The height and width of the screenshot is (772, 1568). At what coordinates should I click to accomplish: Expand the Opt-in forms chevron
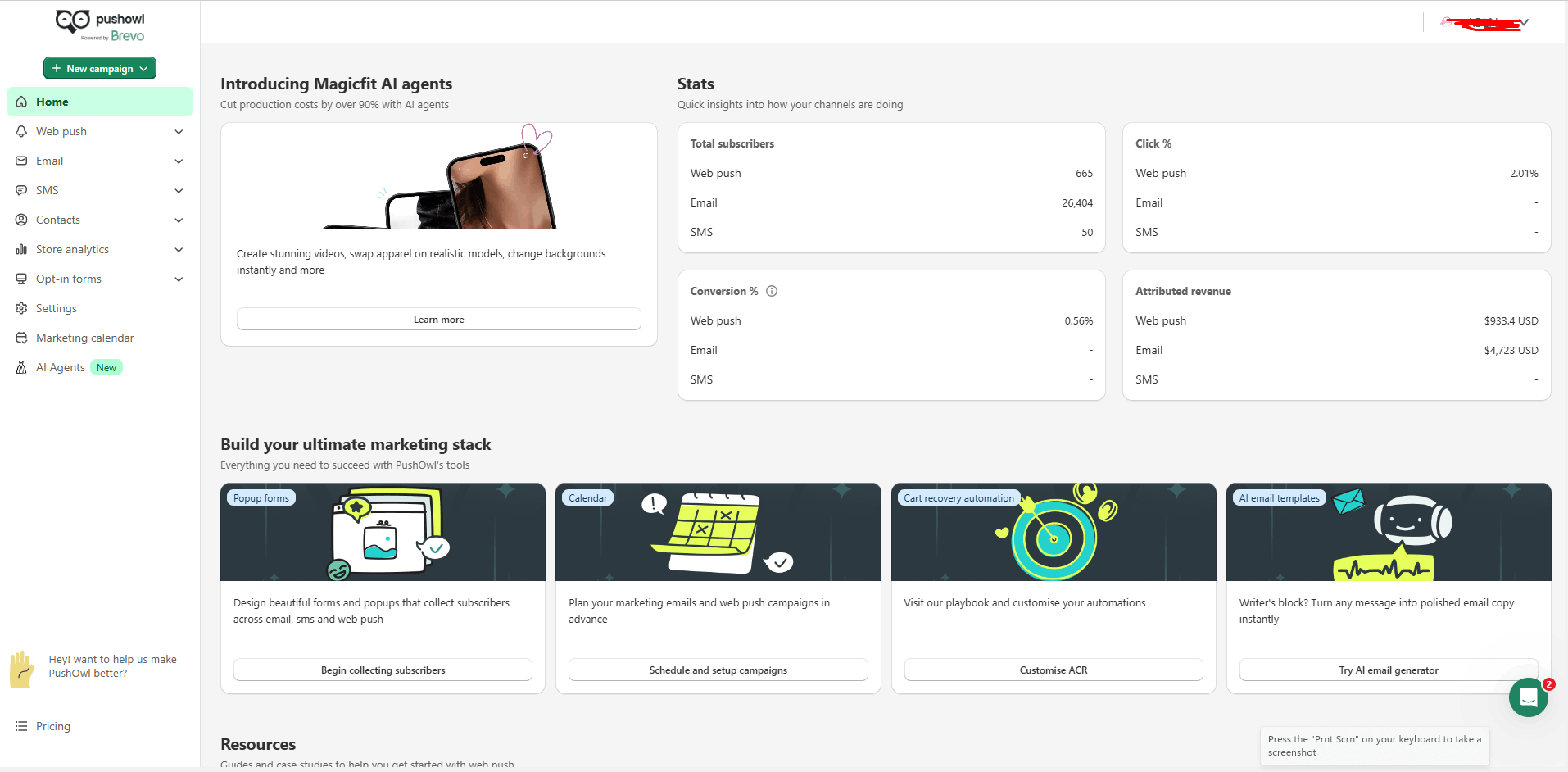point(179,279)
